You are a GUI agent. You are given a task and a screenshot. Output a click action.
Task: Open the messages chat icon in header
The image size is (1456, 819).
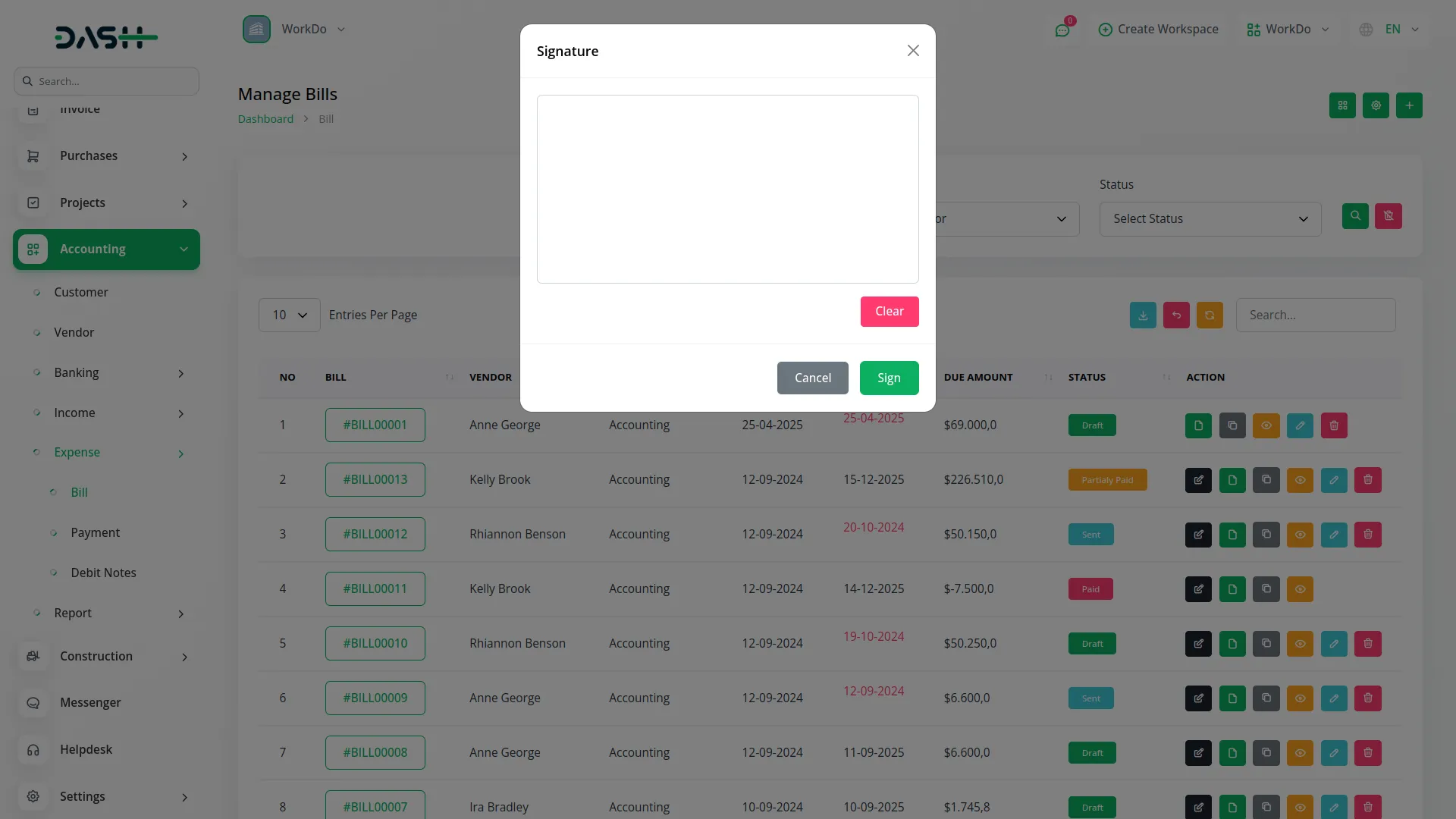(x=1062, y=30)
